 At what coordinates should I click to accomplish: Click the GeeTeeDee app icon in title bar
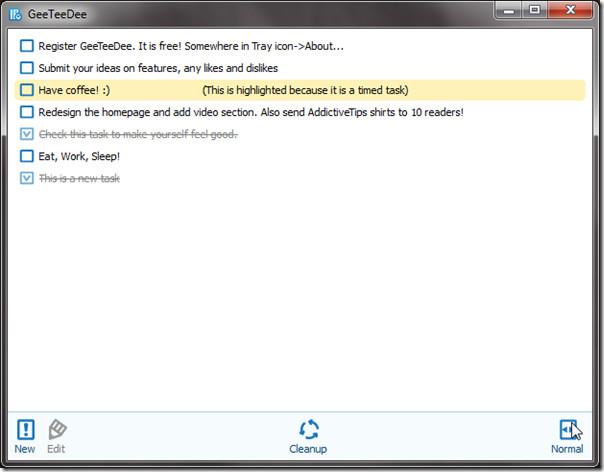(x=15, y=15)
